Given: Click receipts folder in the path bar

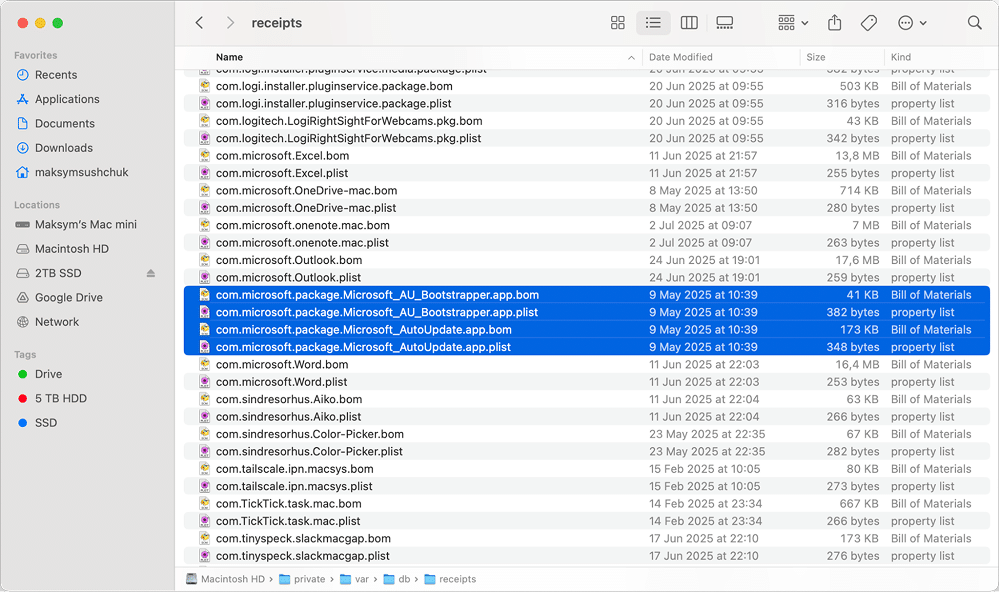Looking at the screenshot, I should pos(450,579).
